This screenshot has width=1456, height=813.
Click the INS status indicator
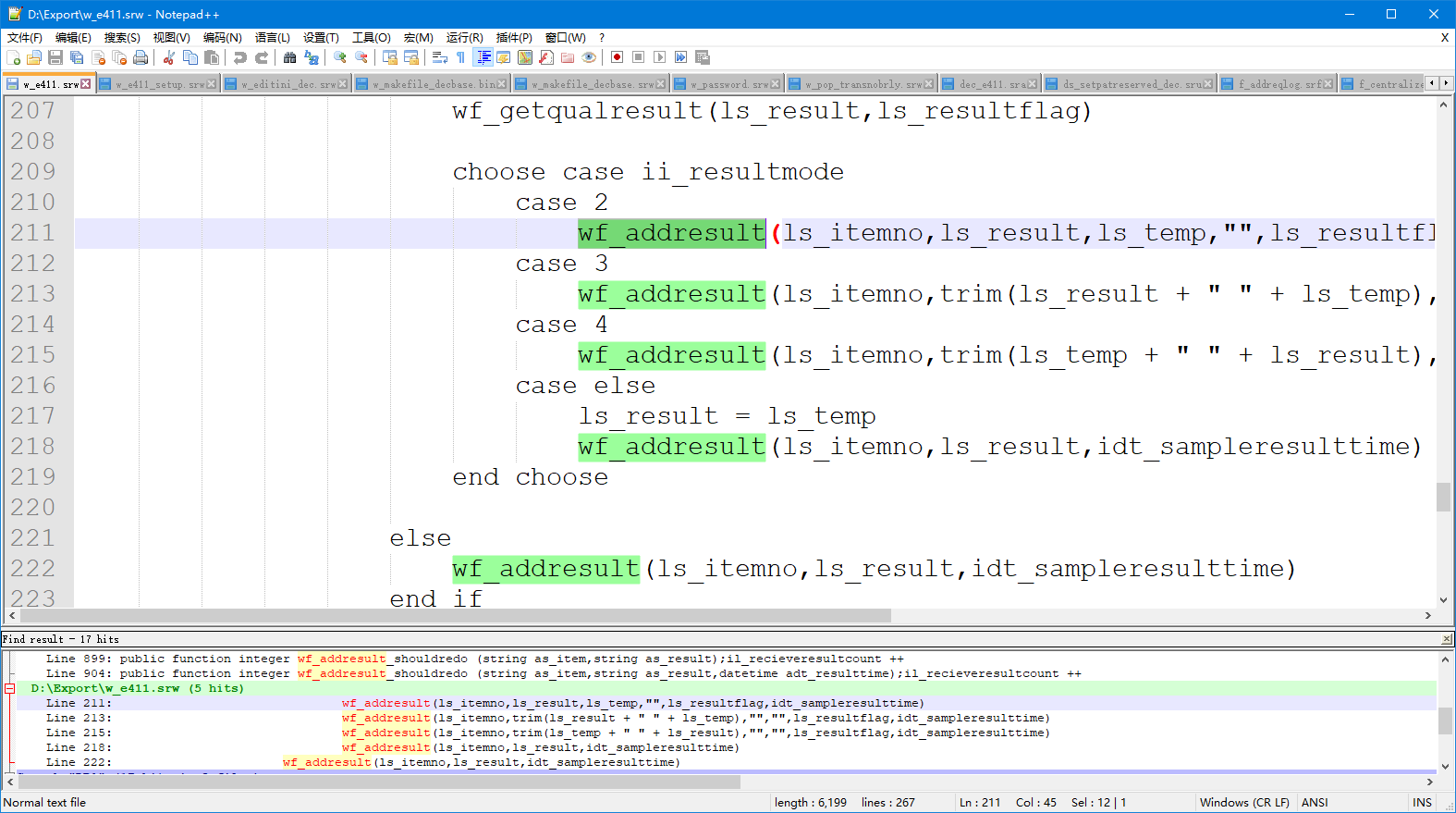pyautogui.click(x=1422, y=803)
